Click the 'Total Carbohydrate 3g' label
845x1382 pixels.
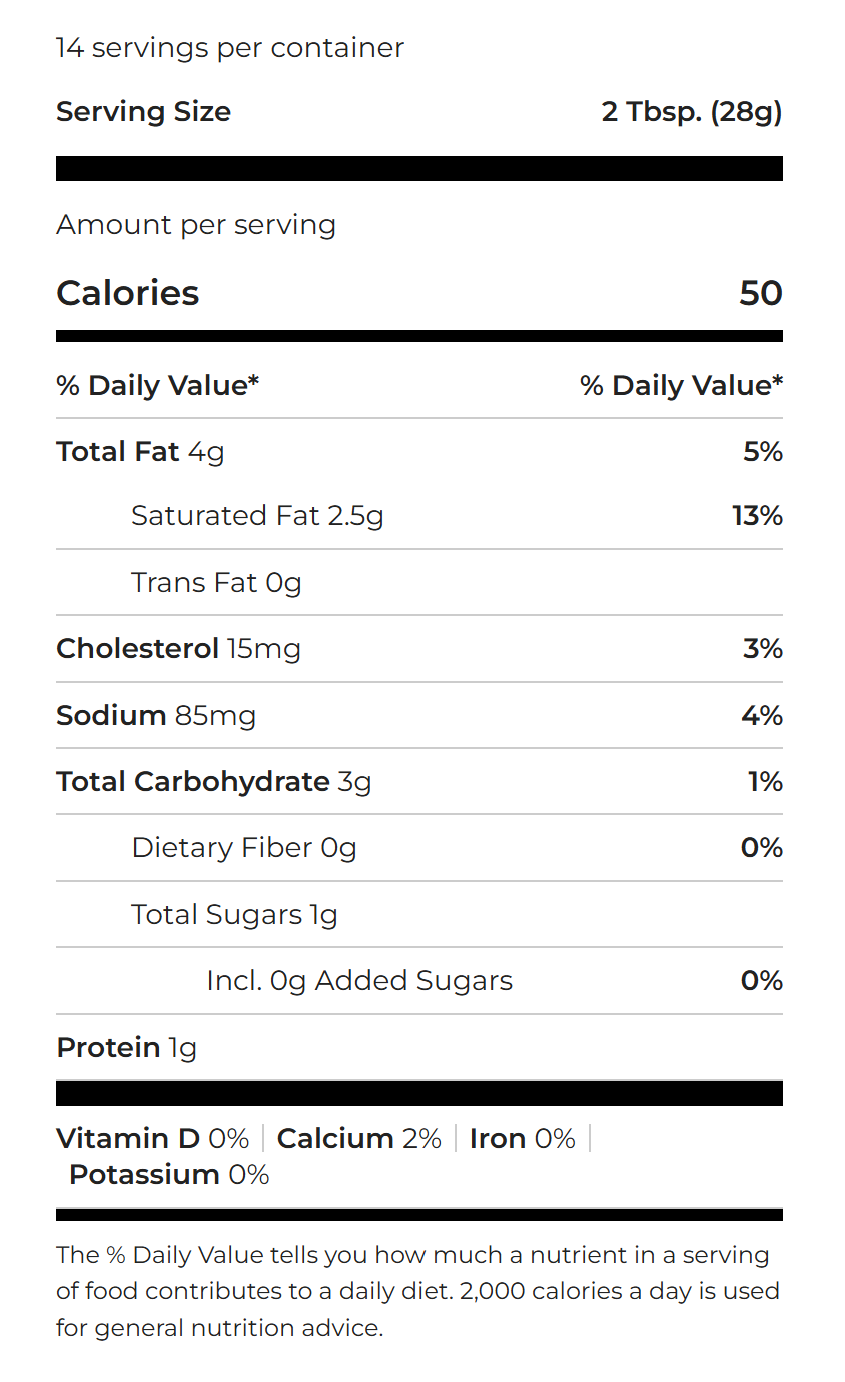pyautogui.click(x=213, y=782)
